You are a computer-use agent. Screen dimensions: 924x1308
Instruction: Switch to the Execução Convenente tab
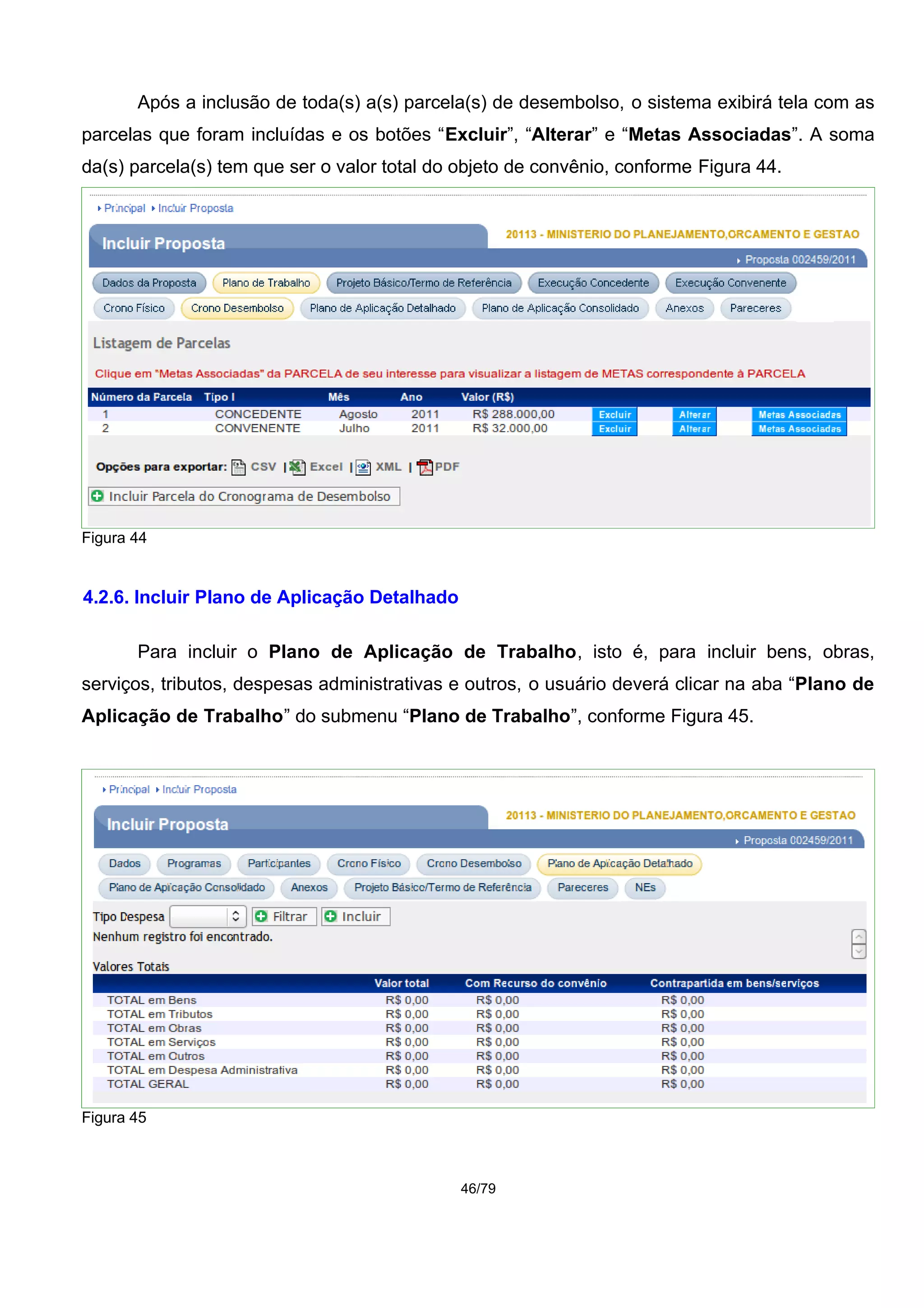730,283
